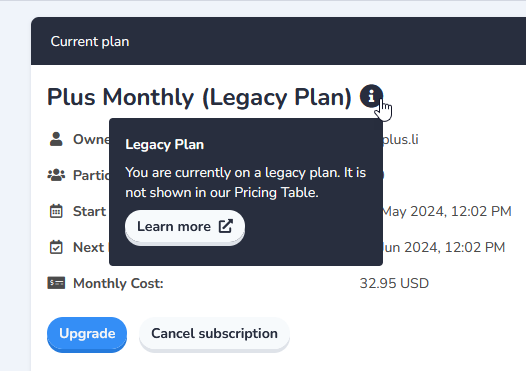Click the Start date calendar icon
The height and width of the screenshot is (371, 526).
56,211
